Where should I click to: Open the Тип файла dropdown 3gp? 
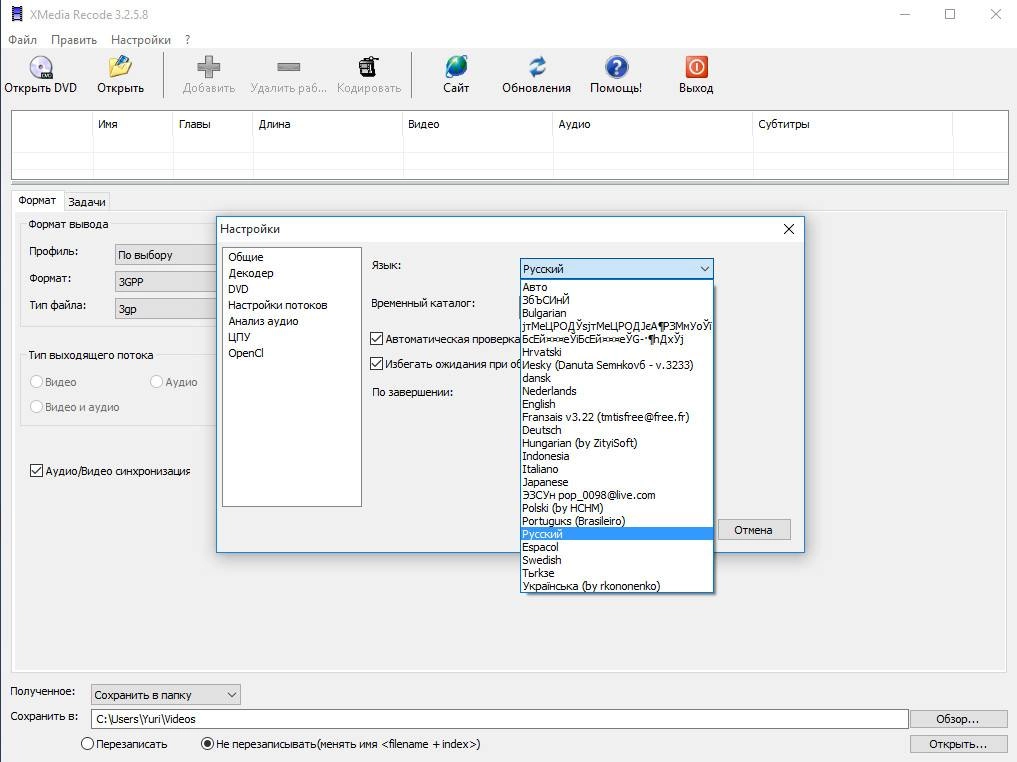coord(166,309)
